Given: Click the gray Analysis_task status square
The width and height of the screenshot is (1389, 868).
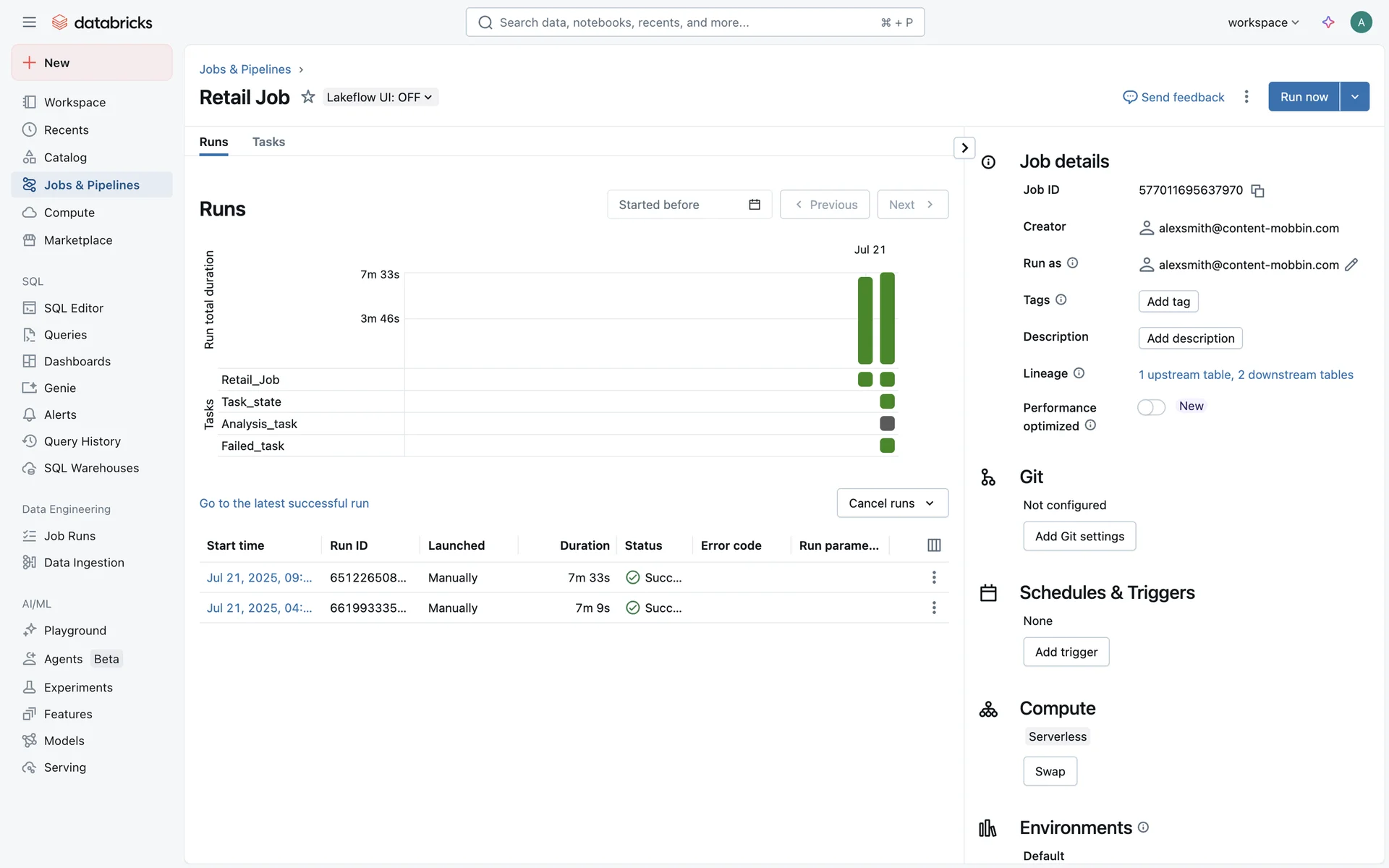Looking at the screenshot, I should point(887,424).
